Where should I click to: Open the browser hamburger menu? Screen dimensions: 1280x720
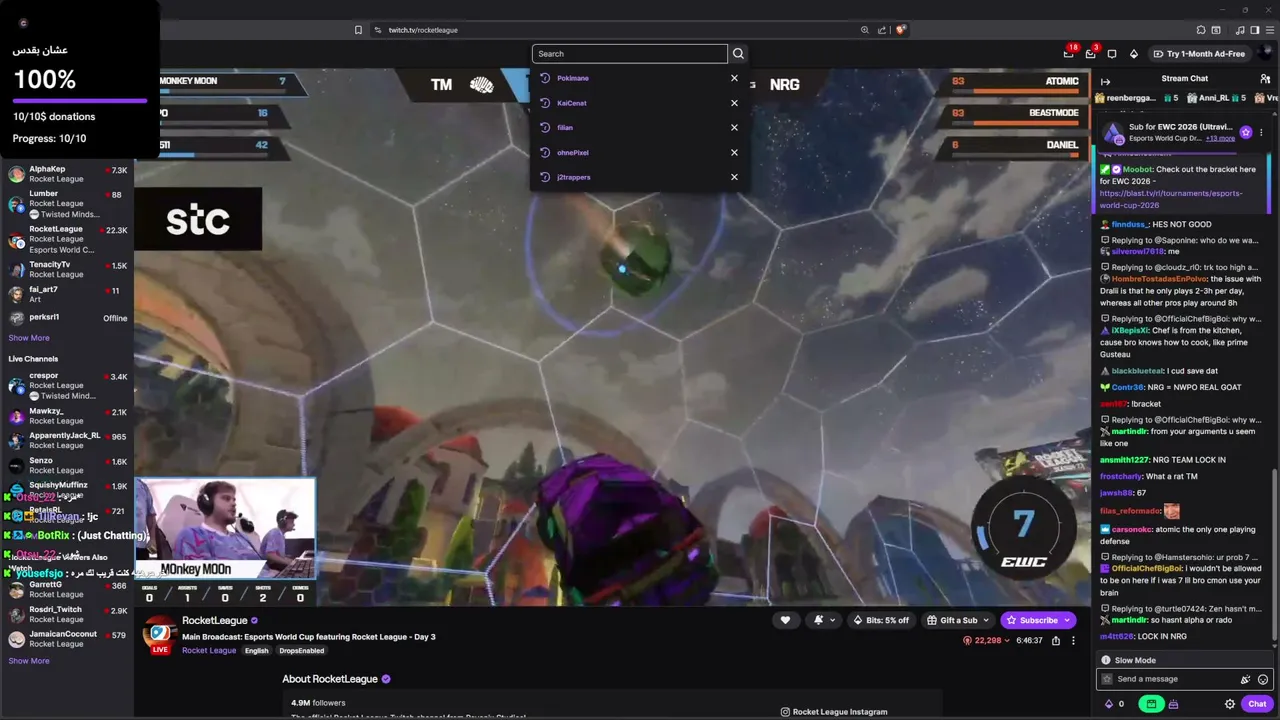click(1268, 30)
